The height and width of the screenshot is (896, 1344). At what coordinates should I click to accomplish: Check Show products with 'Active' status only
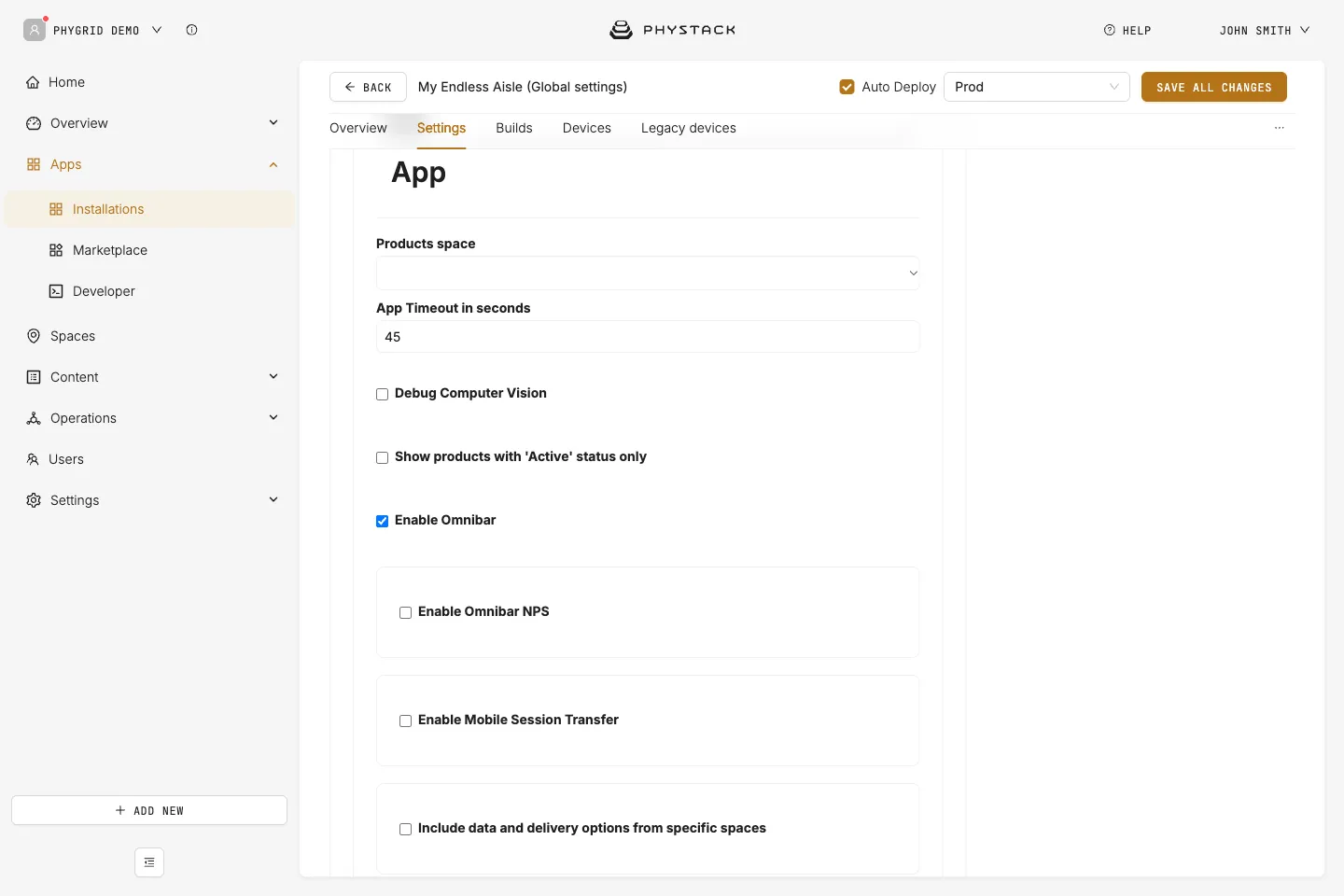click(383, 458)
